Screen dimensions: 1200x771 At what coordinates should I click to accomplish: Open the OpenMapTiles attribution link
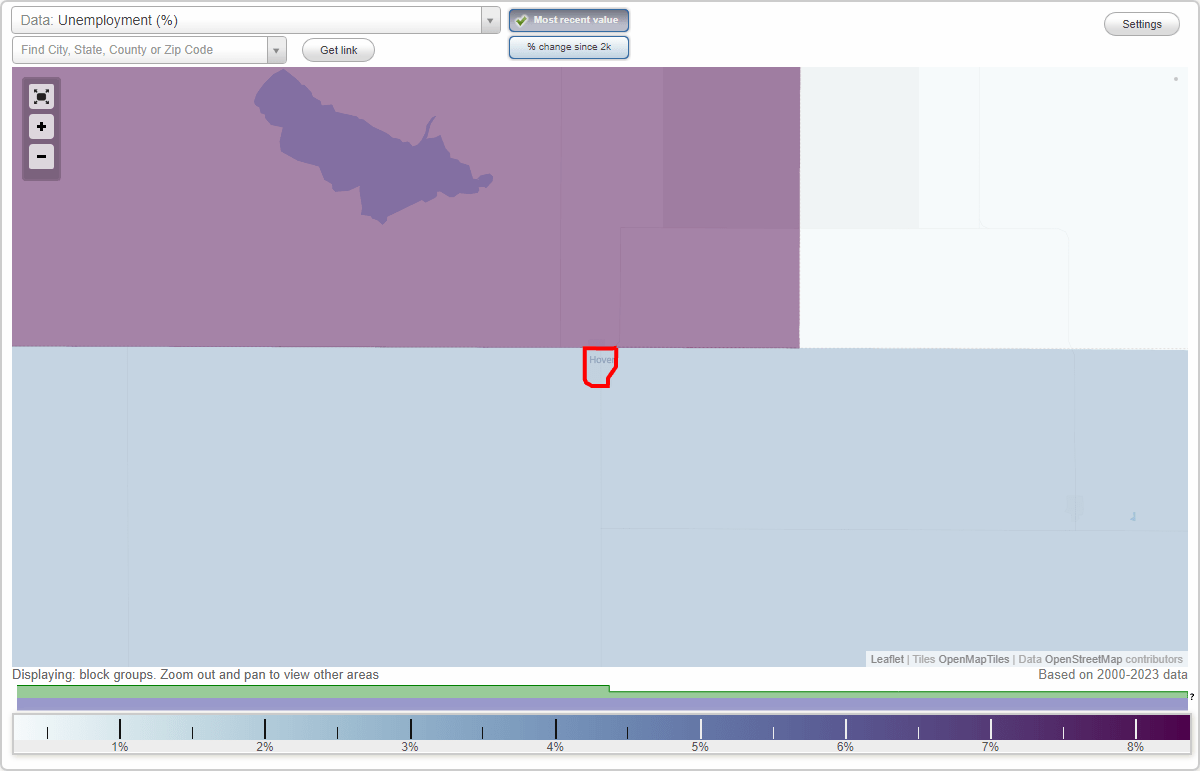click(x=973, y=659)
